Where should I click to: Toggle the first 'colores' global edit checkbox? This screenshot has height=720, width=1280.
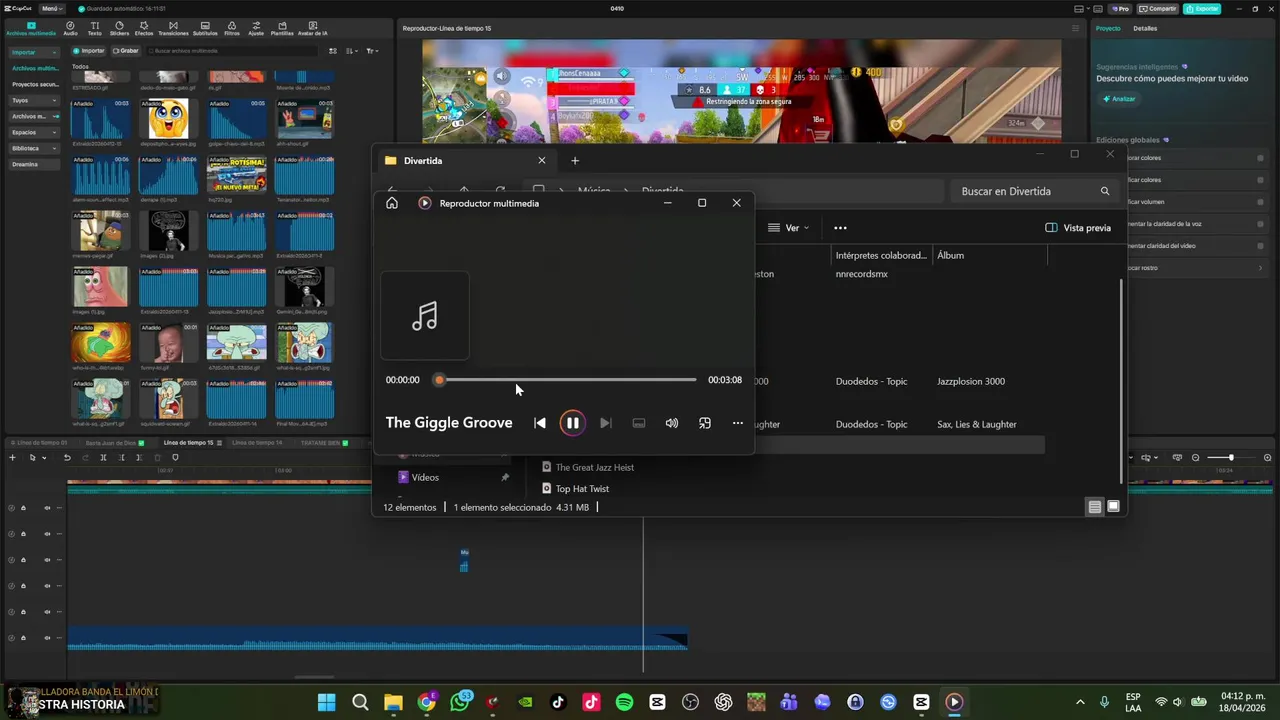pos(1260,158)
